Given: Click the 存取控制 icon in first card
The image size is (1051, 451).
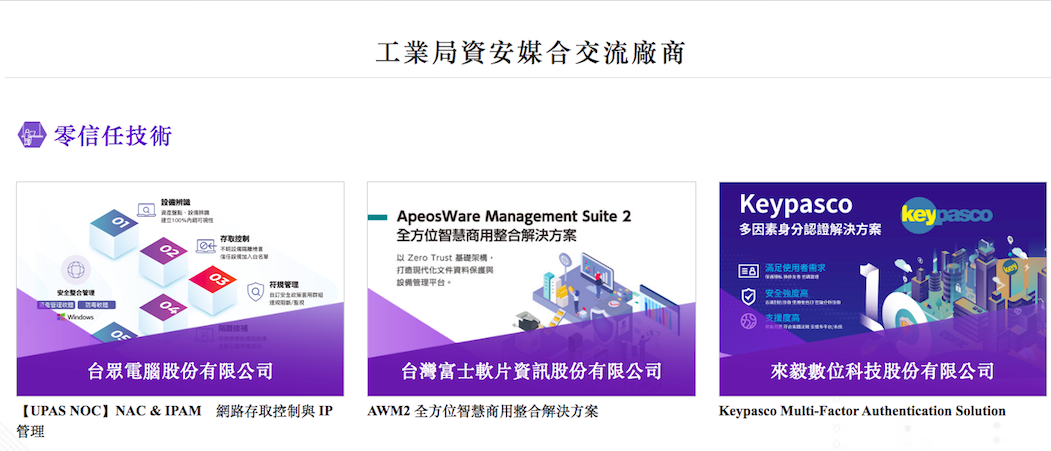Looking at the screenshot, I should tap(205, 247).
